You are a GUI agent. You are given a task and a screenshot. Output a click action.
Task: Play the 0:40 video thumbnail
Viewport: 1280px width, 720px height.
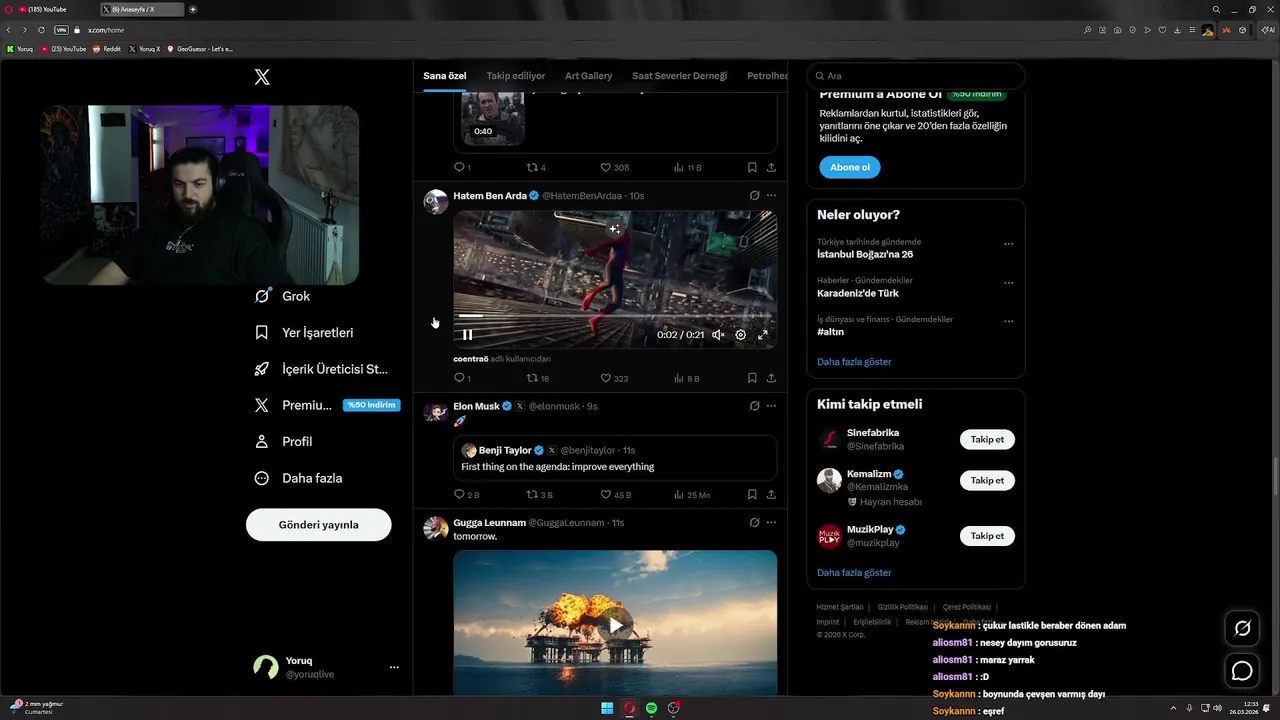493,118
